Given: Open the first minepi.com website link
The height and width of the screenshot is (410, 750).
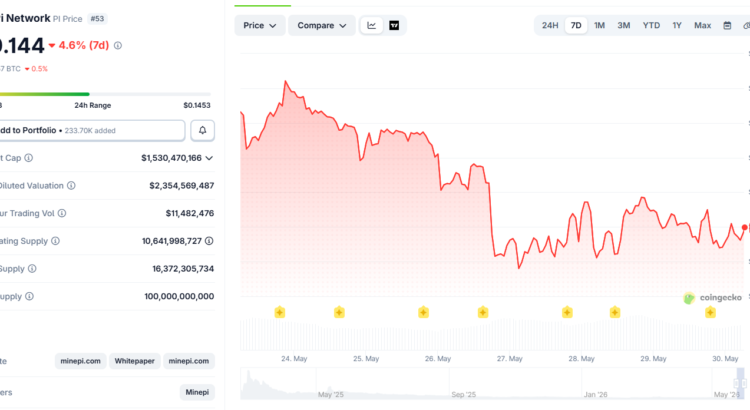Looking at the screenshot, I should tap(80, 361).
